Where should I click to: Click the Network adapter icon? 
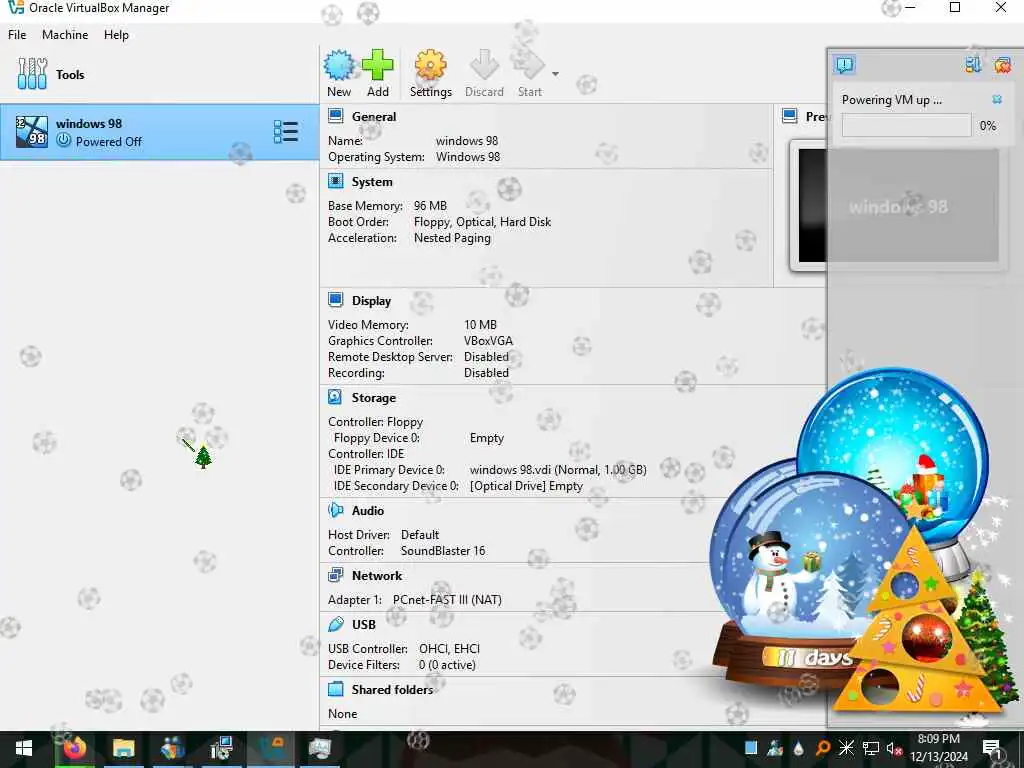[336, 575]
